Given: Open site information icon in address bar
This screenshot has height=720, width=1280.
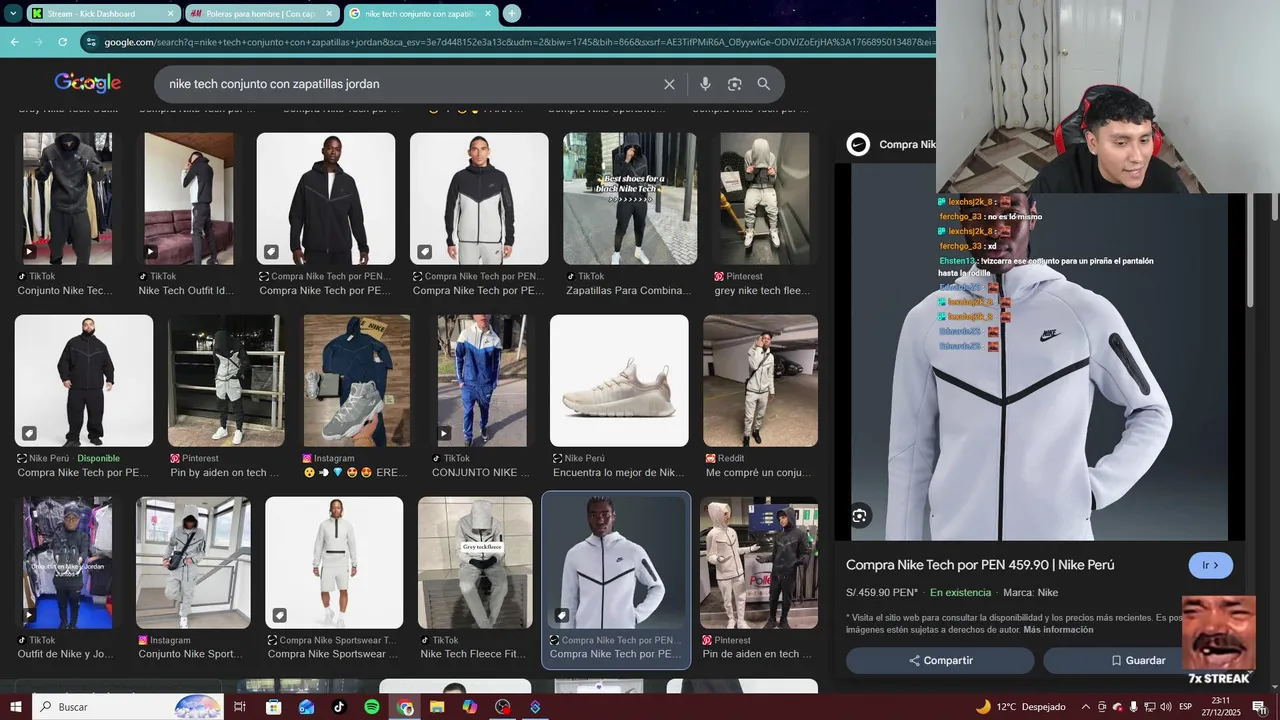Looking at the screenshot, I should [x=91, y=42].
